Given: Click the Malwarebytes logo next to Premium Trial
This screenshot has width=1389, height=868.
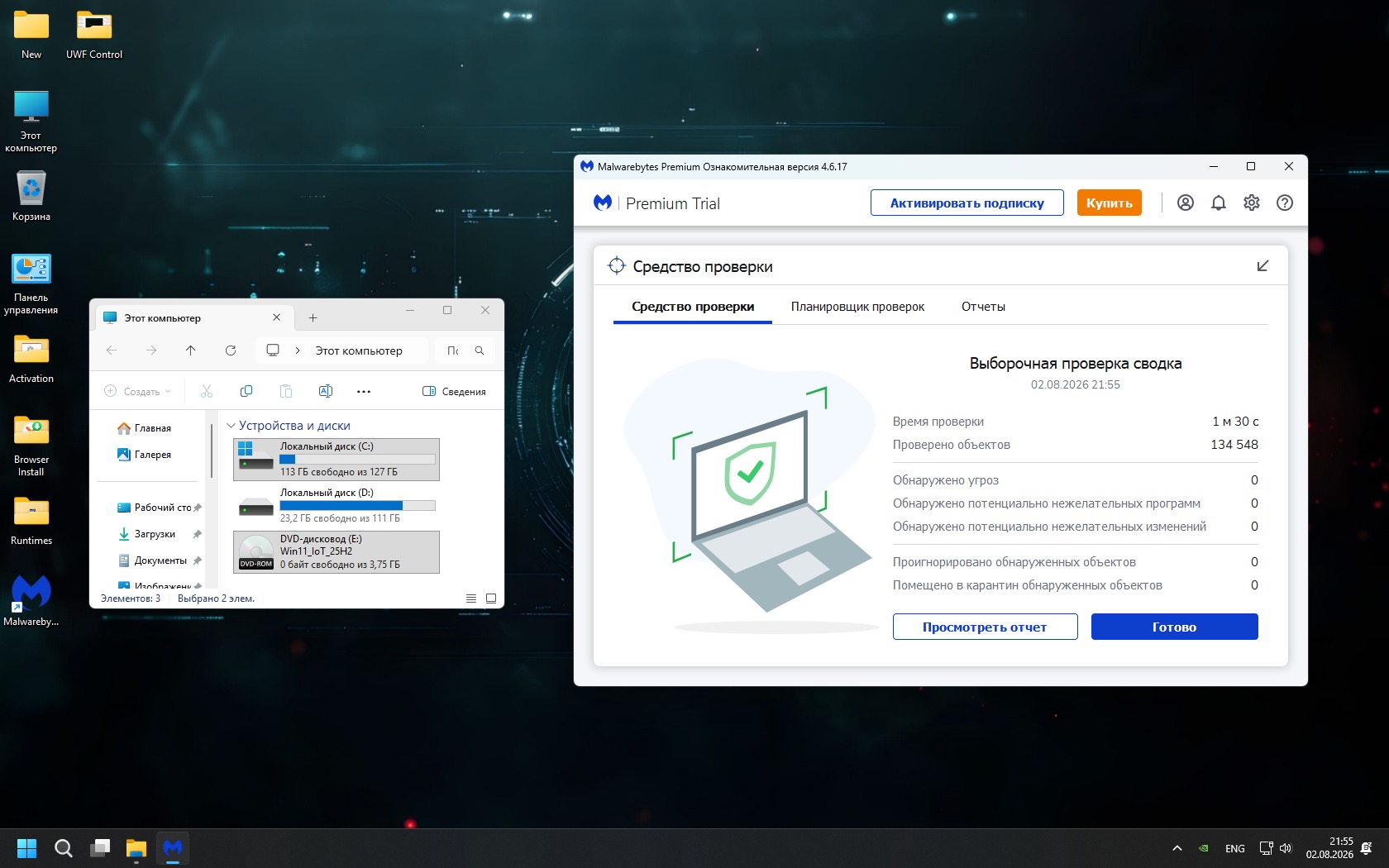Looking at the screenshot, I should [603, 203].
